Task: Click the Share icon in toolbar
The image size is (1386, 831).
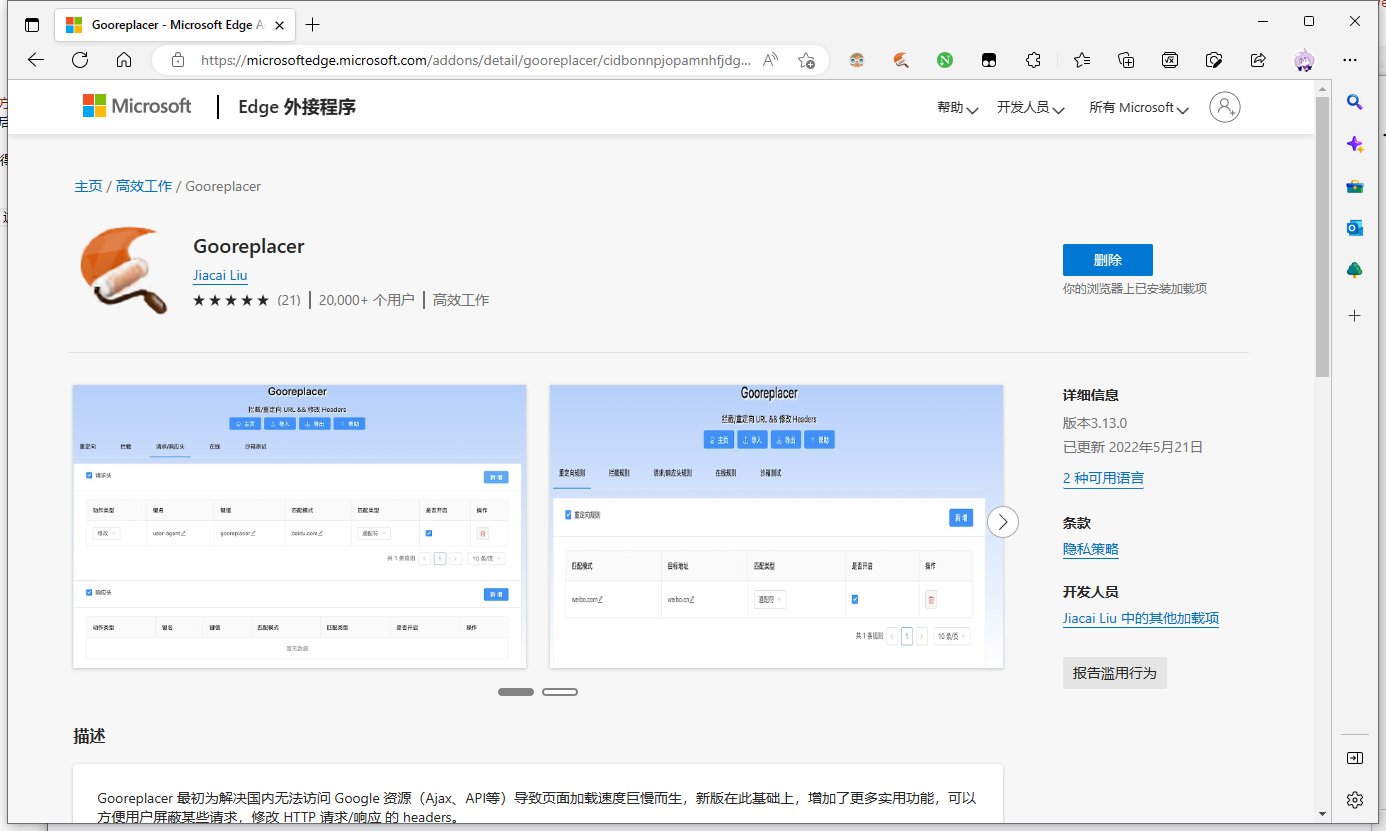Action: coord(1258,60)
